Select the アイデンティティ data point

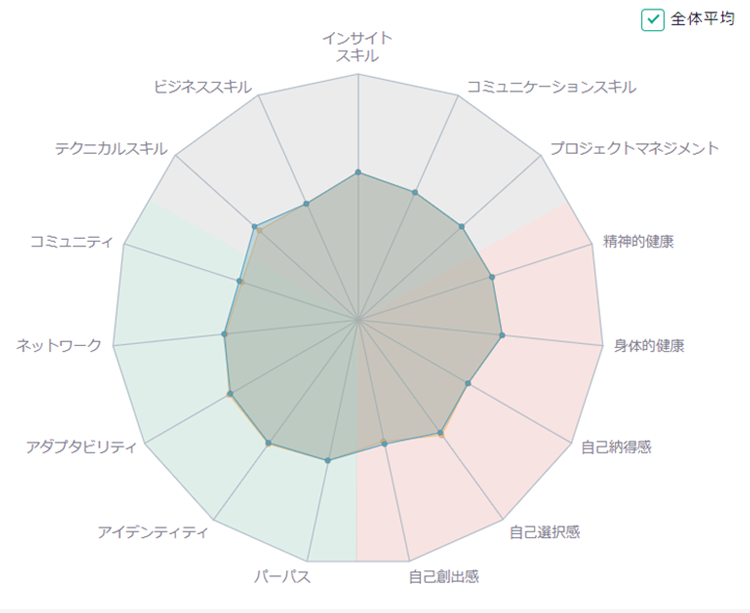pyautogui.click(x=268, y=444)
